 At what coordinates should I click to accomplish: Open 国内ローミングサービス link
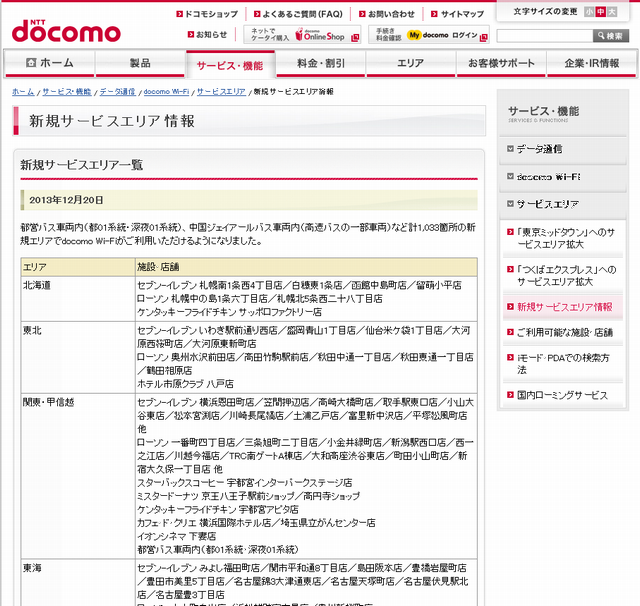[562, 395]
